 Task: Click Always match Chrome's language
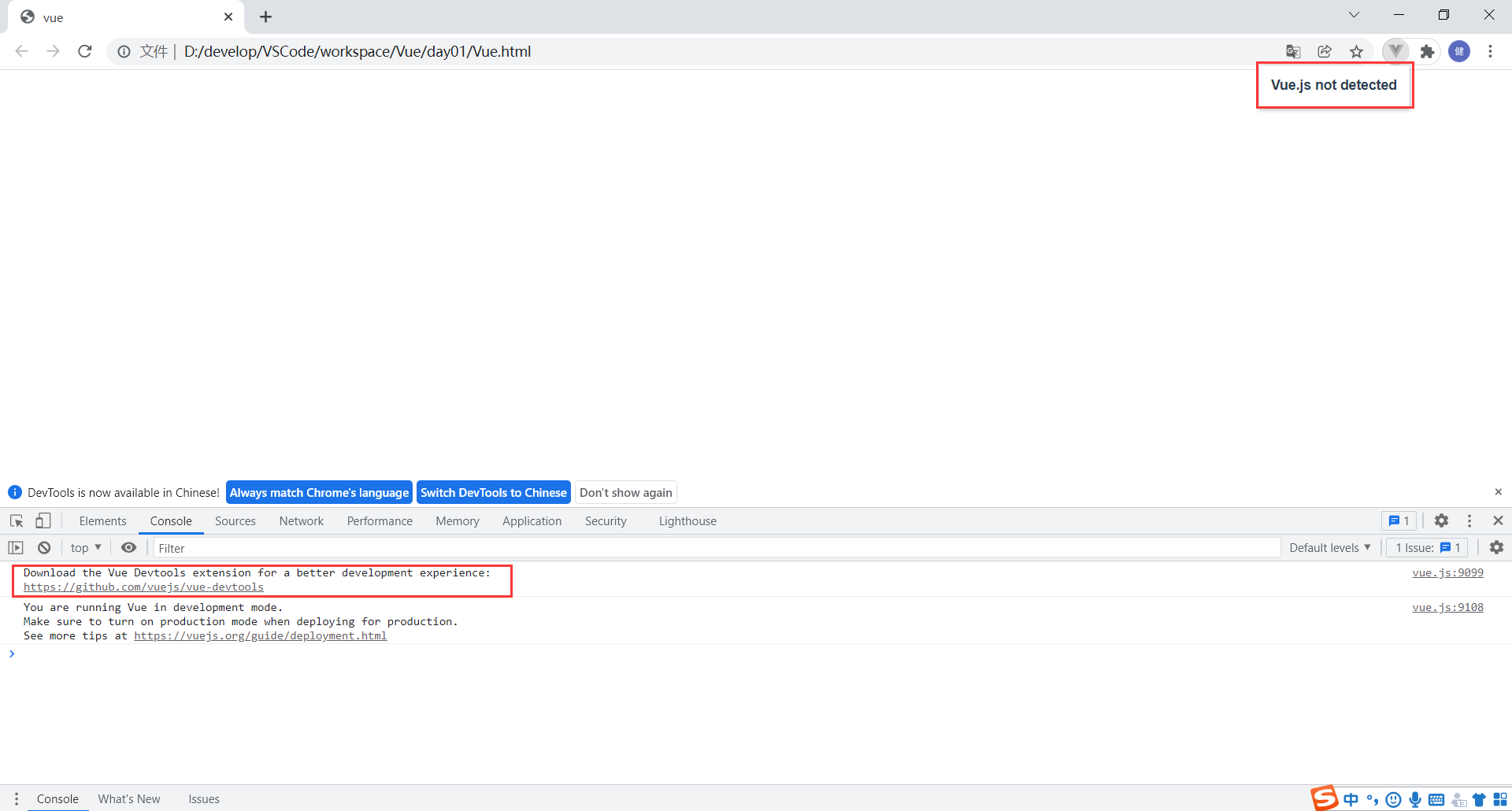tap(319, 492)
